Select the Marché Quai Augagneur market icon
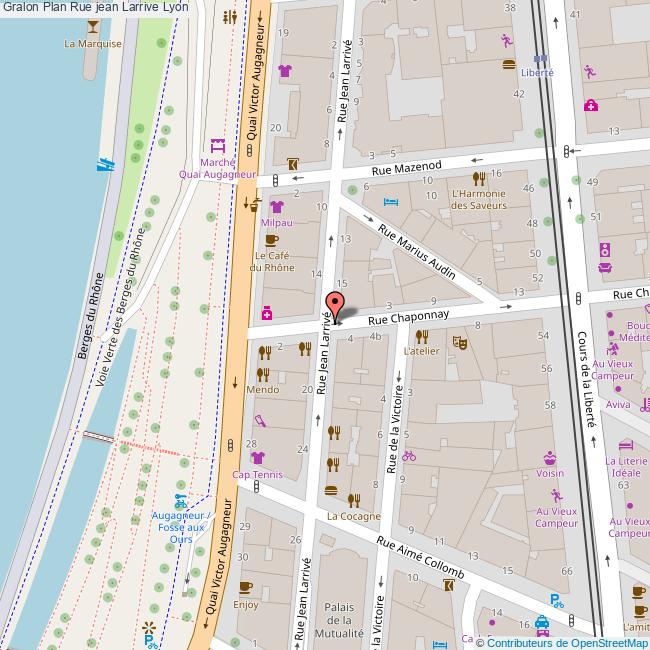This screenshot has width=650, height=650. pyautogui.click(x=218, y=146)
